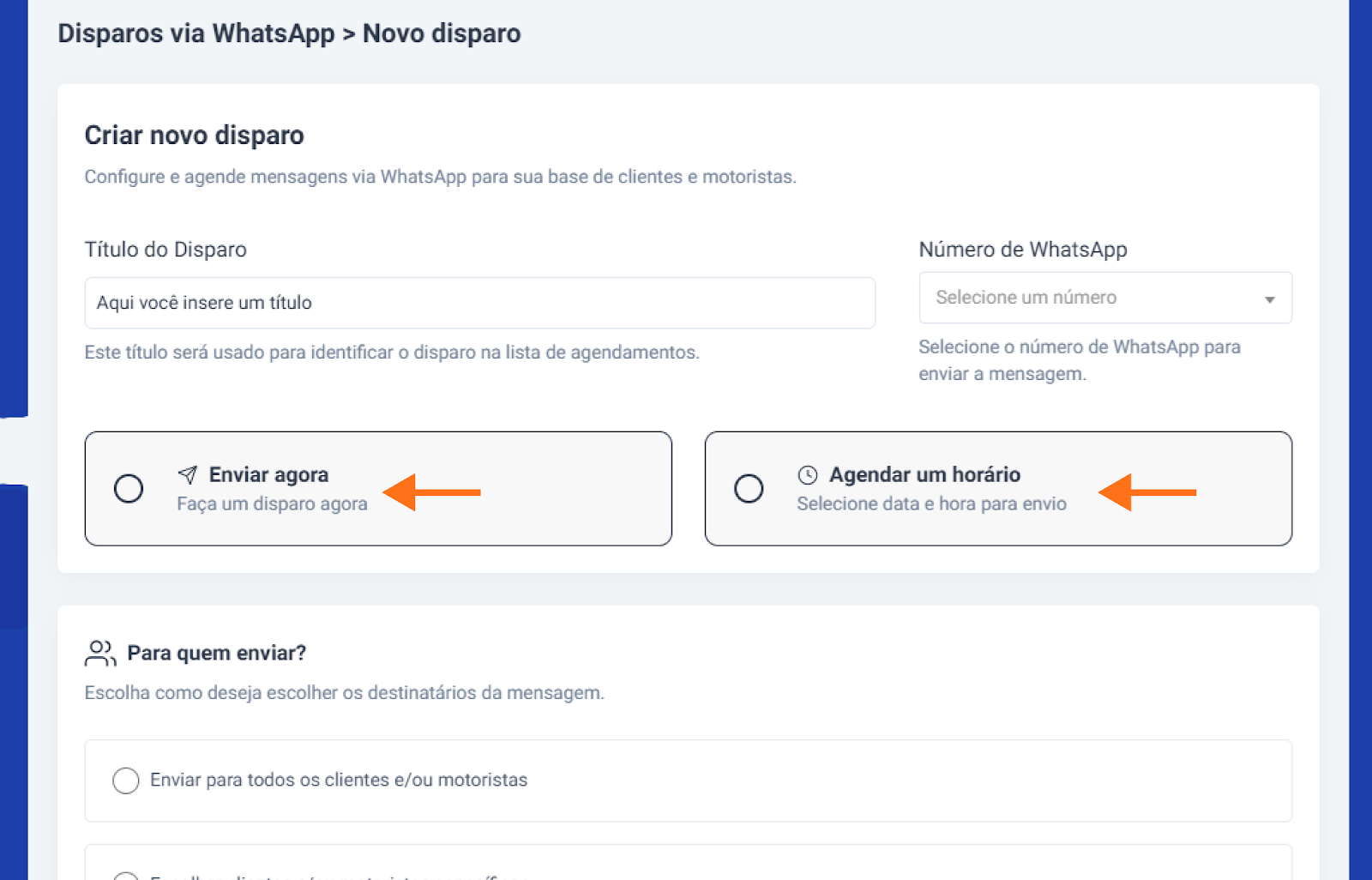Viewport: 1372px width, 880px height.
Task: Click text 'Selecione o número de WhatsApp para enviar'
Action: pyautogui.click(x=1080, y=360)
